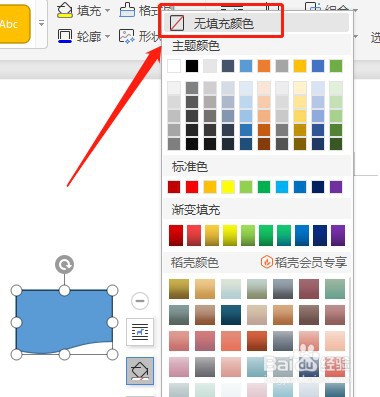Viewport: 380px width, 397px height.
Task: Expand the shape styles gallery arrow
Action: (x=41, y=23)
